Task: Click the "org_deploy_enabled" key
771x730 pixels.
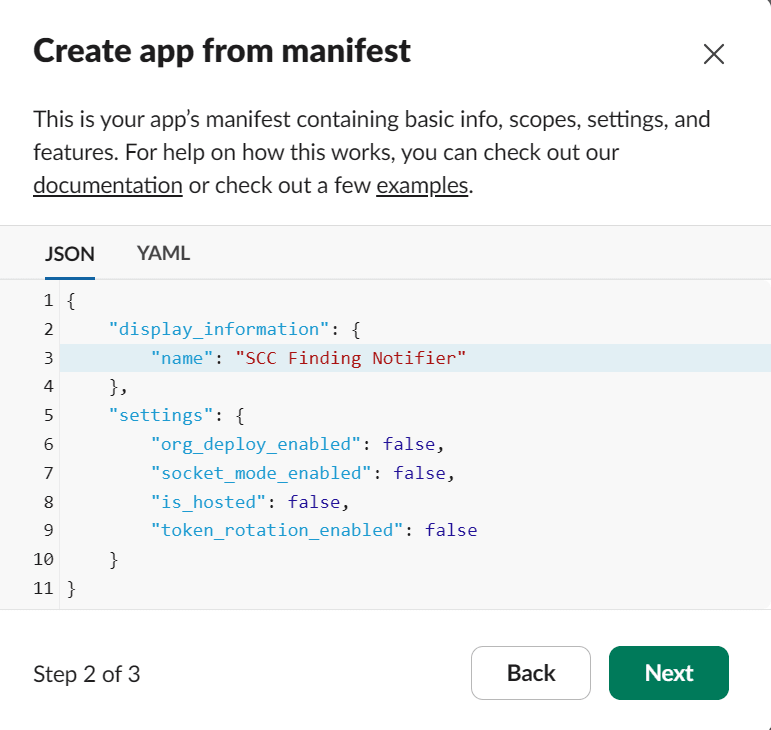Action: click(x=256, y=444)
